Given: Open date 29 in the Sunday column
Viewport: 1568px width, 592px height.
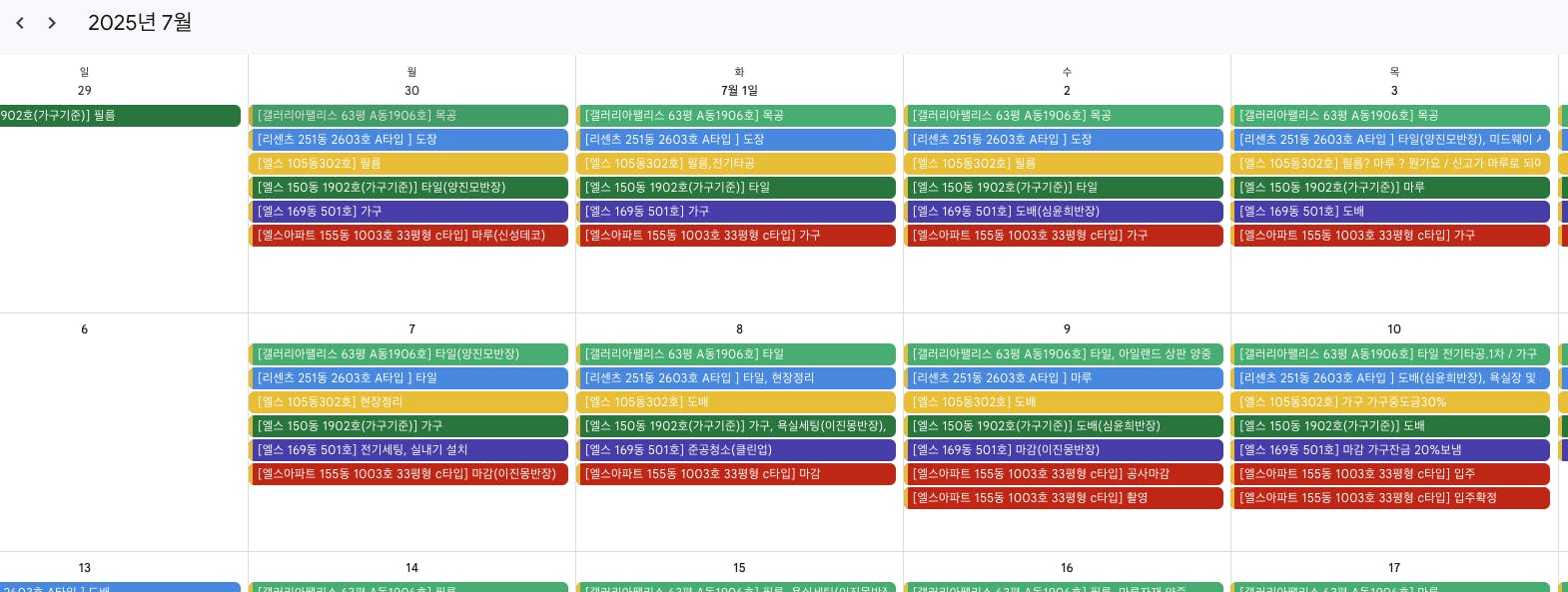Looking at the screenshot, I should pyautogui.click(x=85, y=90).
